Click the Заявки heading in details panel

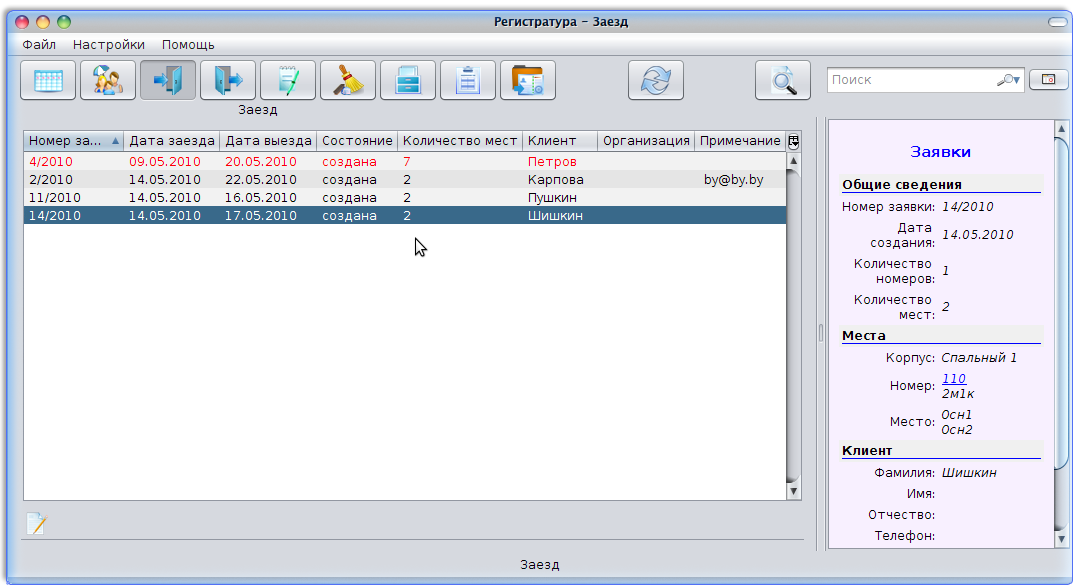pyautogui.click(x=940, y=152)
